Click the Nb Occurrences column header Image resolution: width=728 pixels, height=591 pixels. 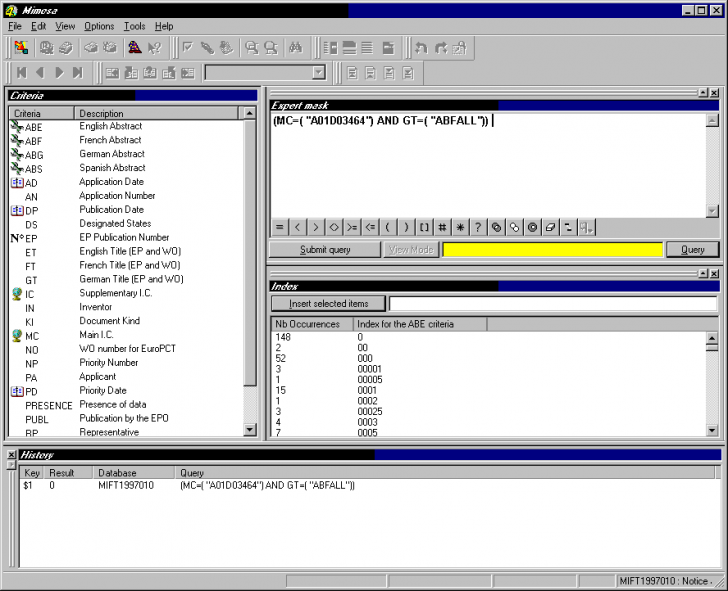(312, 324)
